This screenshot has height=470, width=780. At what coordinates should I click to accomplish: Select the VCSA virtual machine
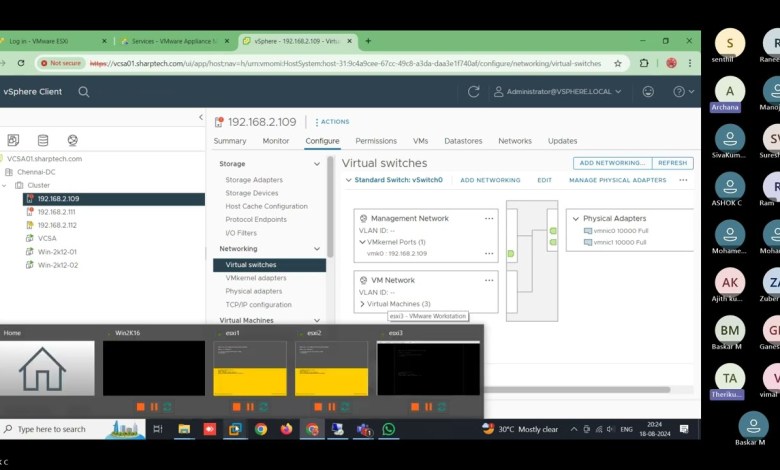(47, 238)
